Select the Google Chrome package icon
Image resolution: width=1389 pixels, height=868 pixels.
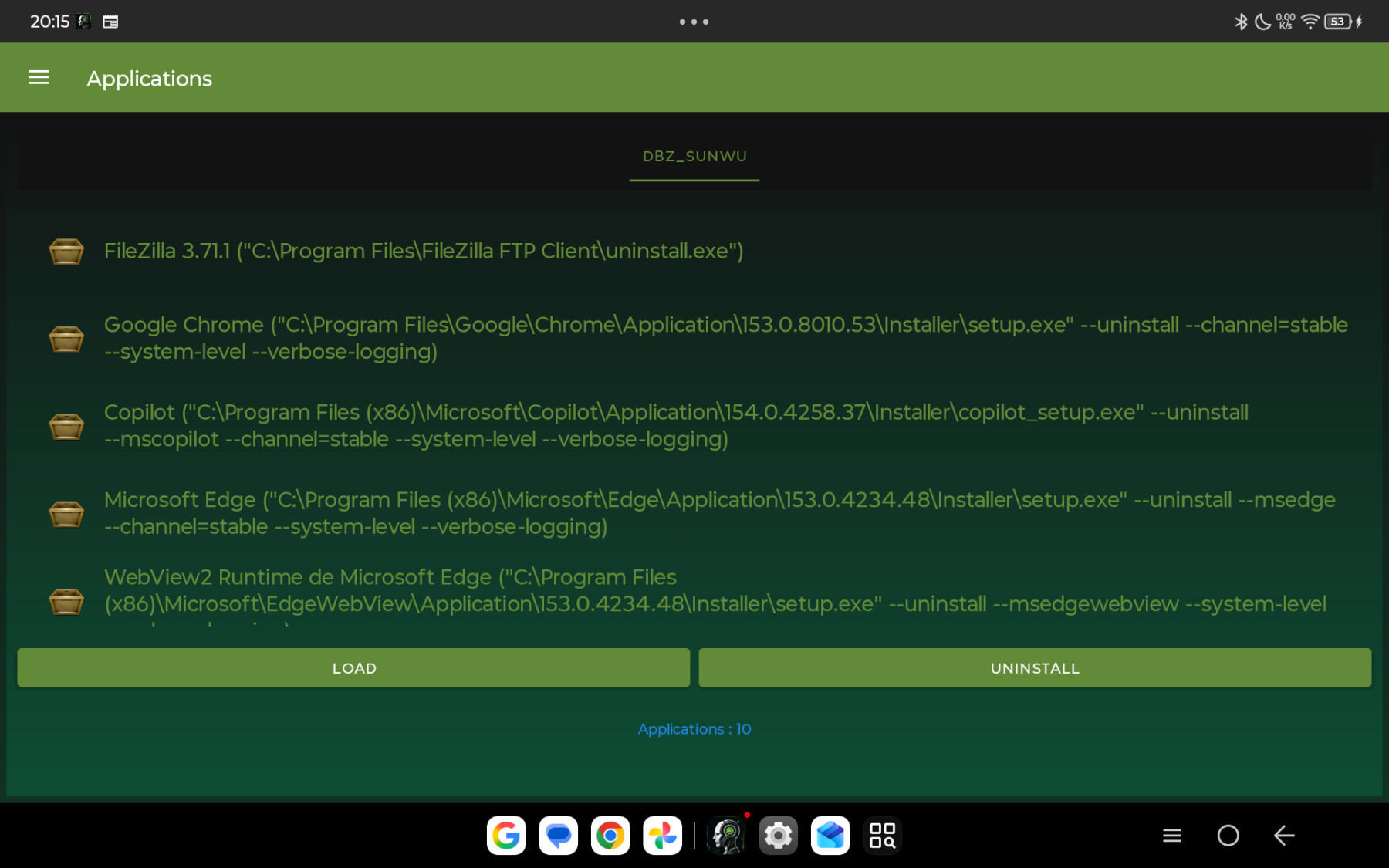pyautogui.click(x=66, y=339)
